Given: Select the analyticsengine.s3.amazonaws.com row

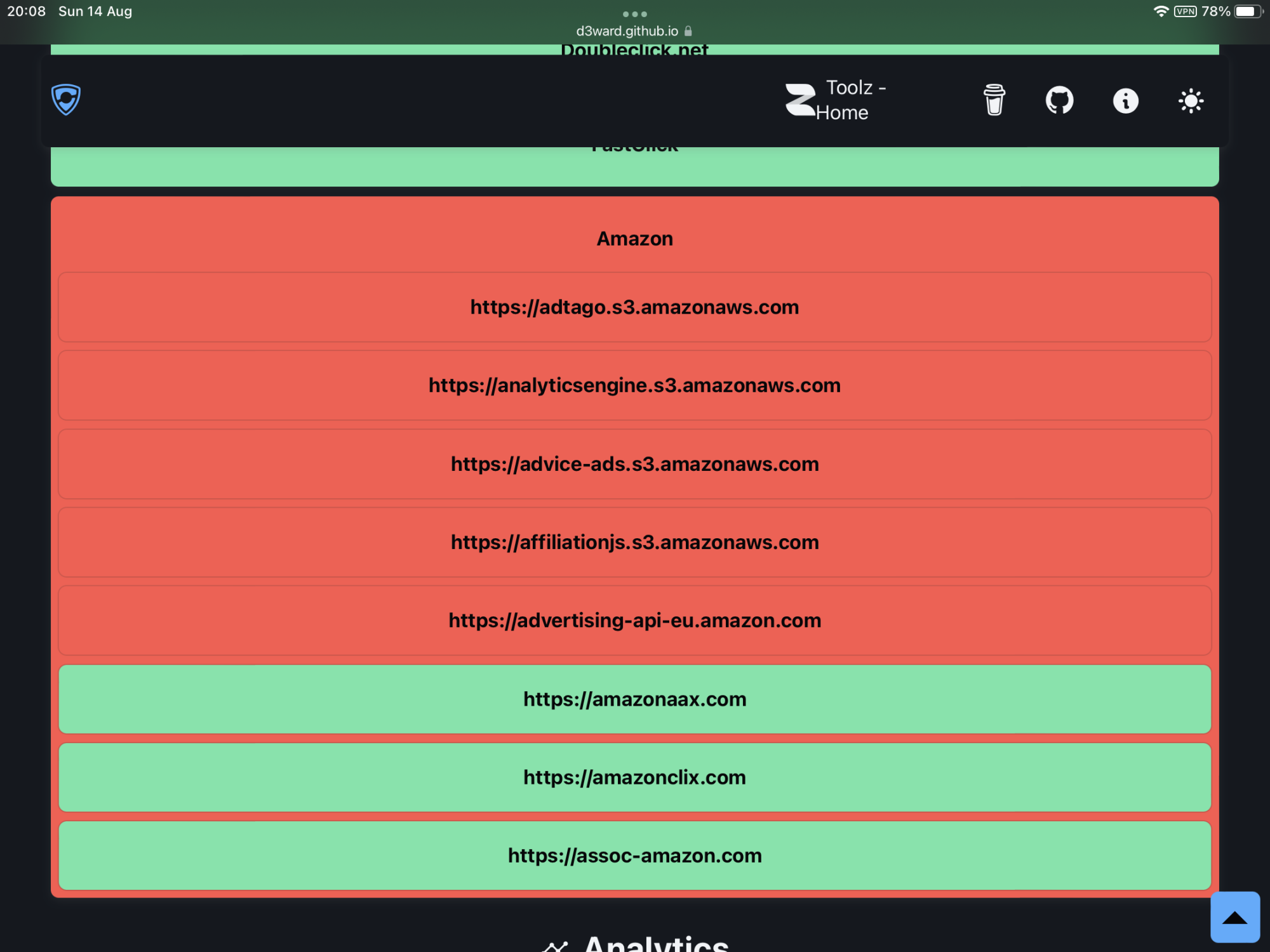Looking at the screenshot, I should pyautogui.click(x=634, y=385).
